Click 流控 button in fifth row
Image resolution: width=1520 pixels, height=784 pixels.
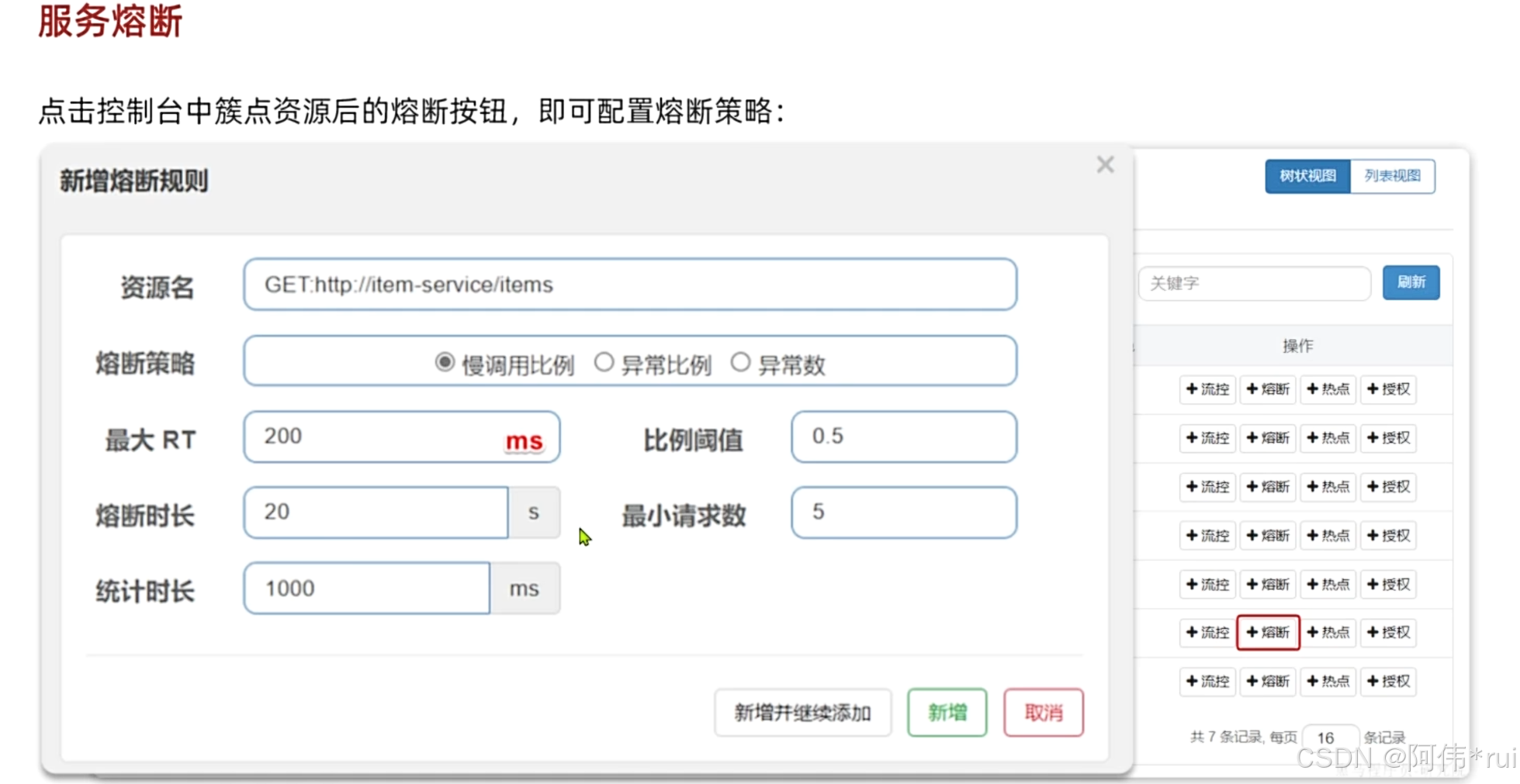[1208, 585]
